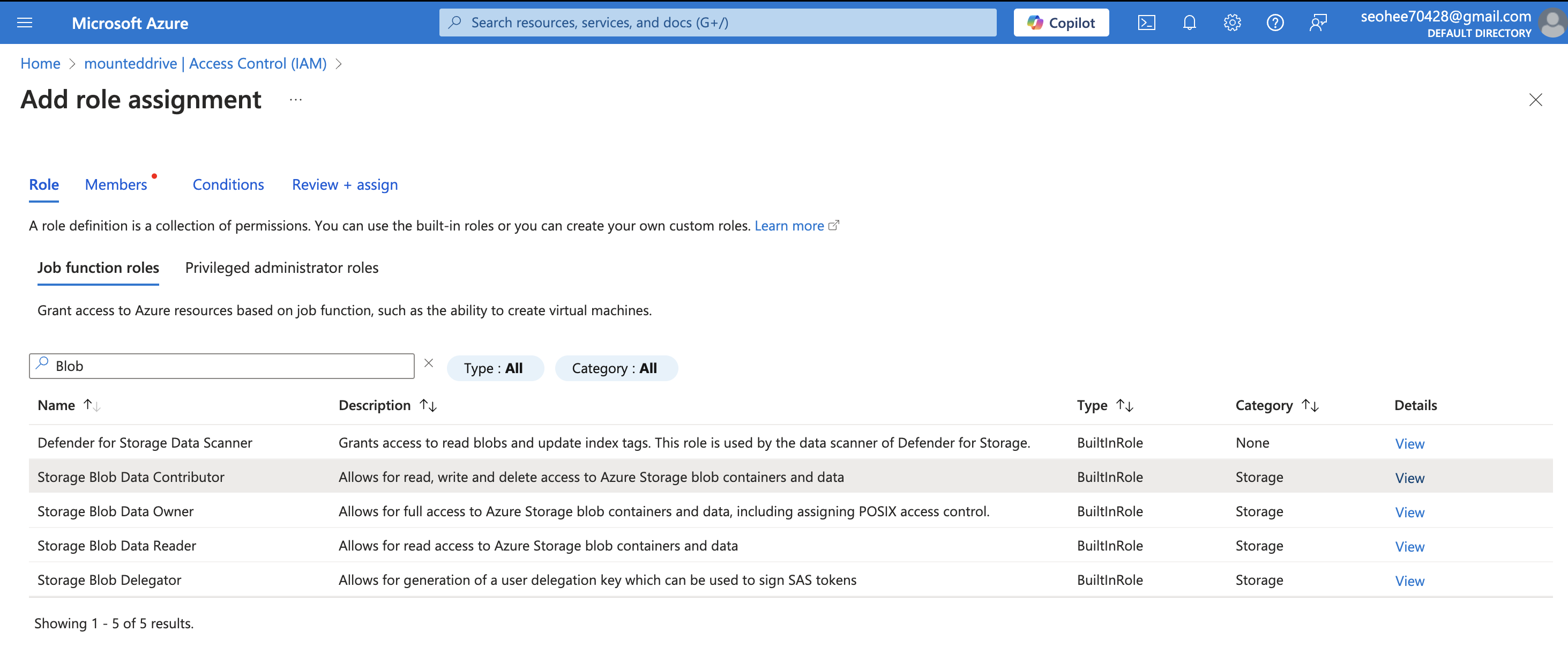1568x654 pixels.
Task: Click the search magnifier icon in header
Action: click(x=454, y=23)
